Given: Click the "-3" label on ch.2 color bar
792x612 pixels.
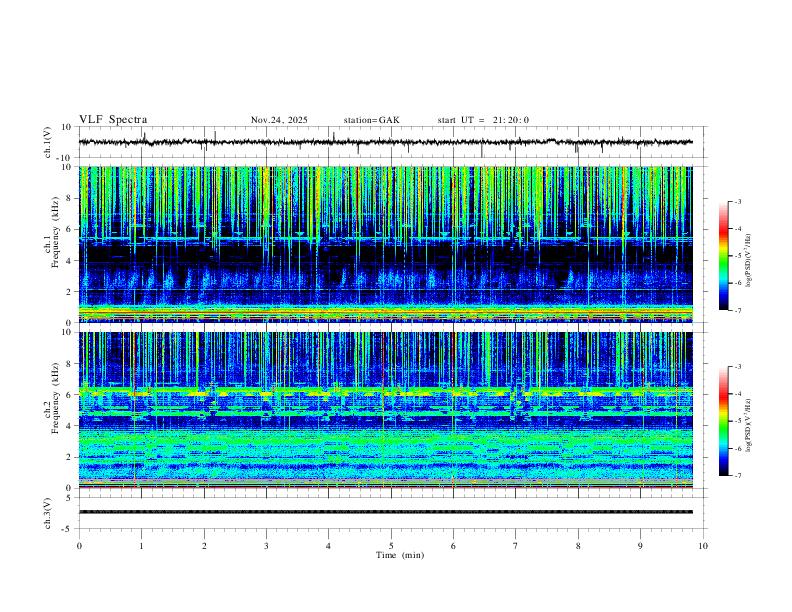Looking at the screenshot, I should pyautogui.click(x=738, y=367).
